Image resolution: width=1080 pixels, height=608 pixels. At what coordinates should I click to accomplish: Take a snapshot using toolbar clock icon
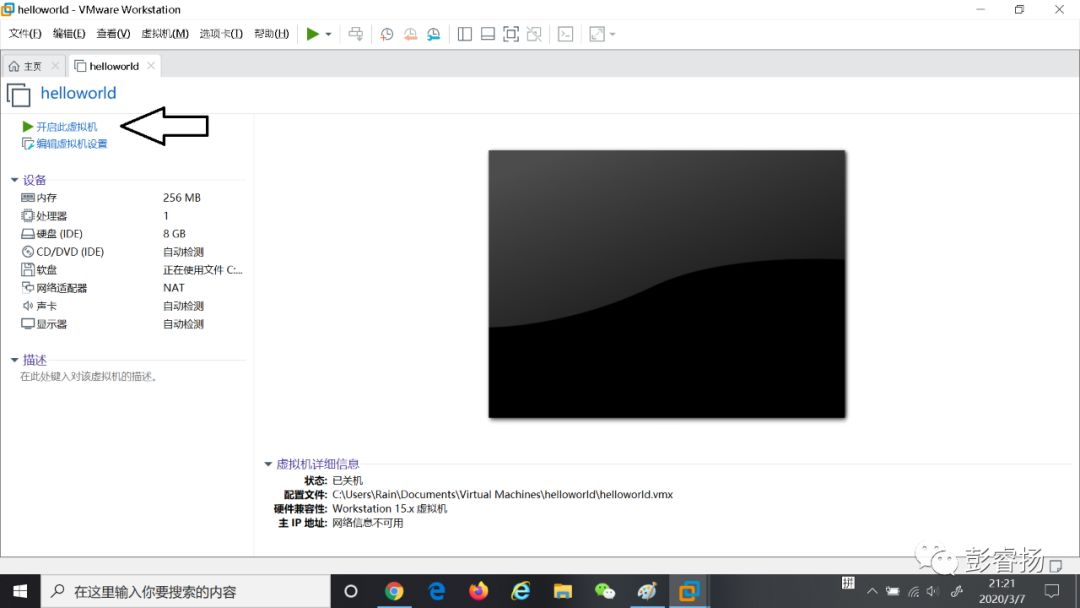tap(386, 34)
